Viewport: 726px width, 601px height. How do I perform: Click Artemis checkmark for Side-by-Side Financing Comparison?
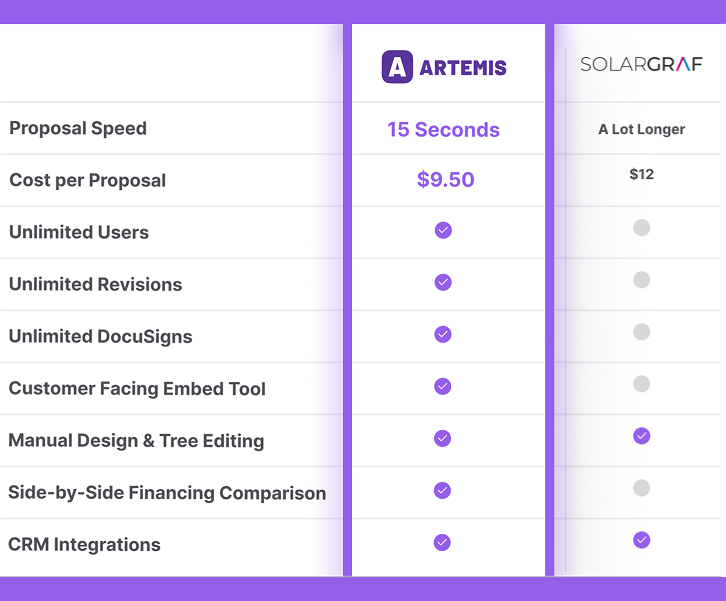pyautogui.click(x=443, y=490)
